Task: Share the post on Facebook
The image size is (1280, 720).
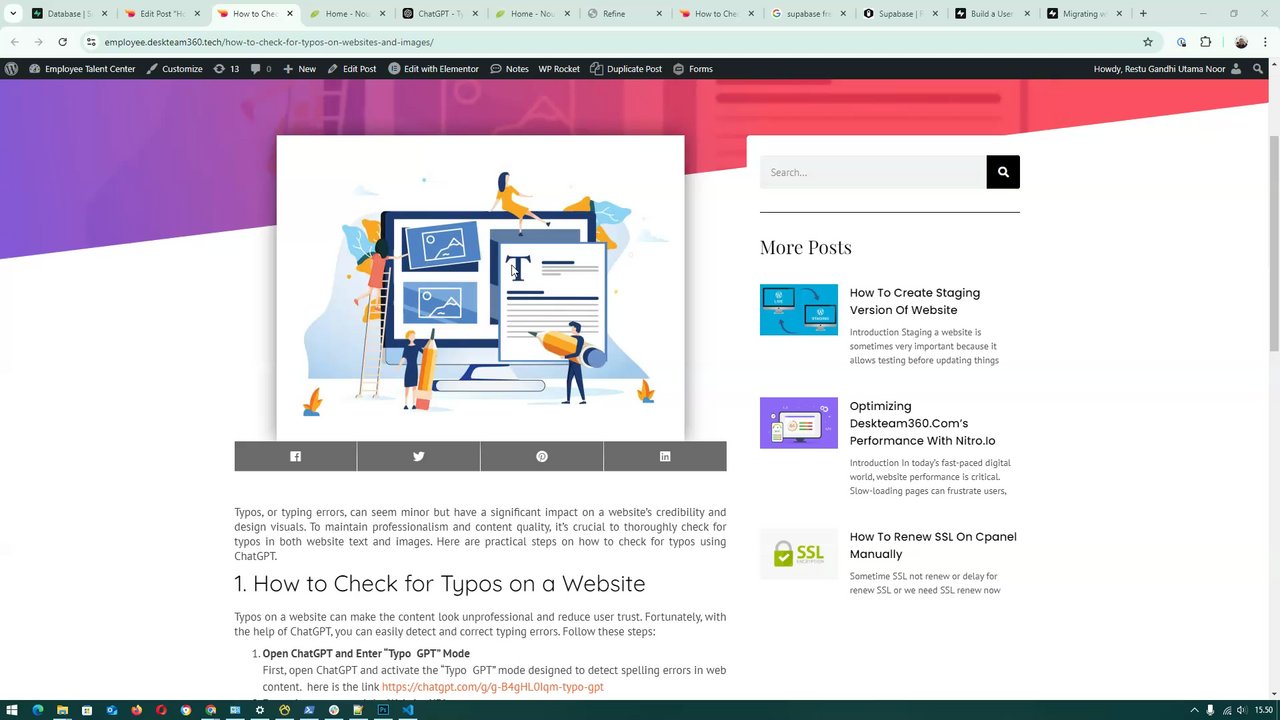Action: coord(295,456)
